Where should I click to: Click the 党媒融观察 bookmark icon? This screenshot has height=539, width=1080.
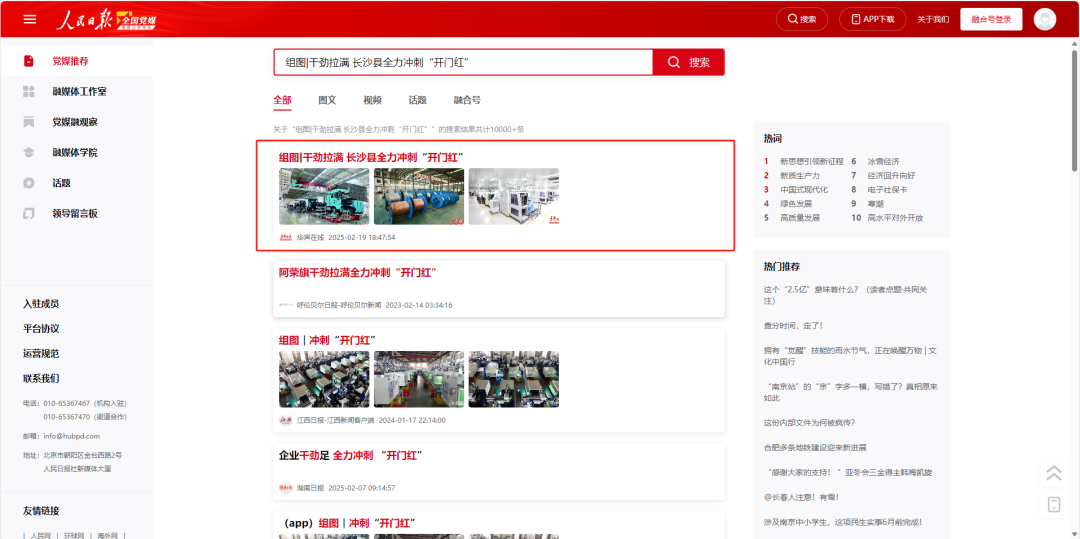(x=29, y=122)
